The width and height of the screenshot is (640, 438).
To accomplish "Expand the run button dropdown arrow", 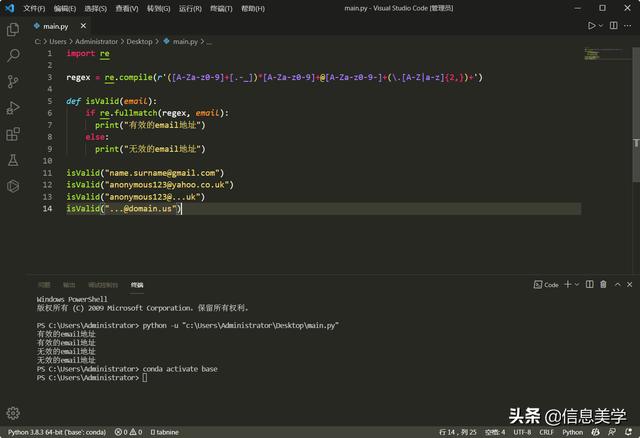I will pyautogui.click(x=600, y=26).
